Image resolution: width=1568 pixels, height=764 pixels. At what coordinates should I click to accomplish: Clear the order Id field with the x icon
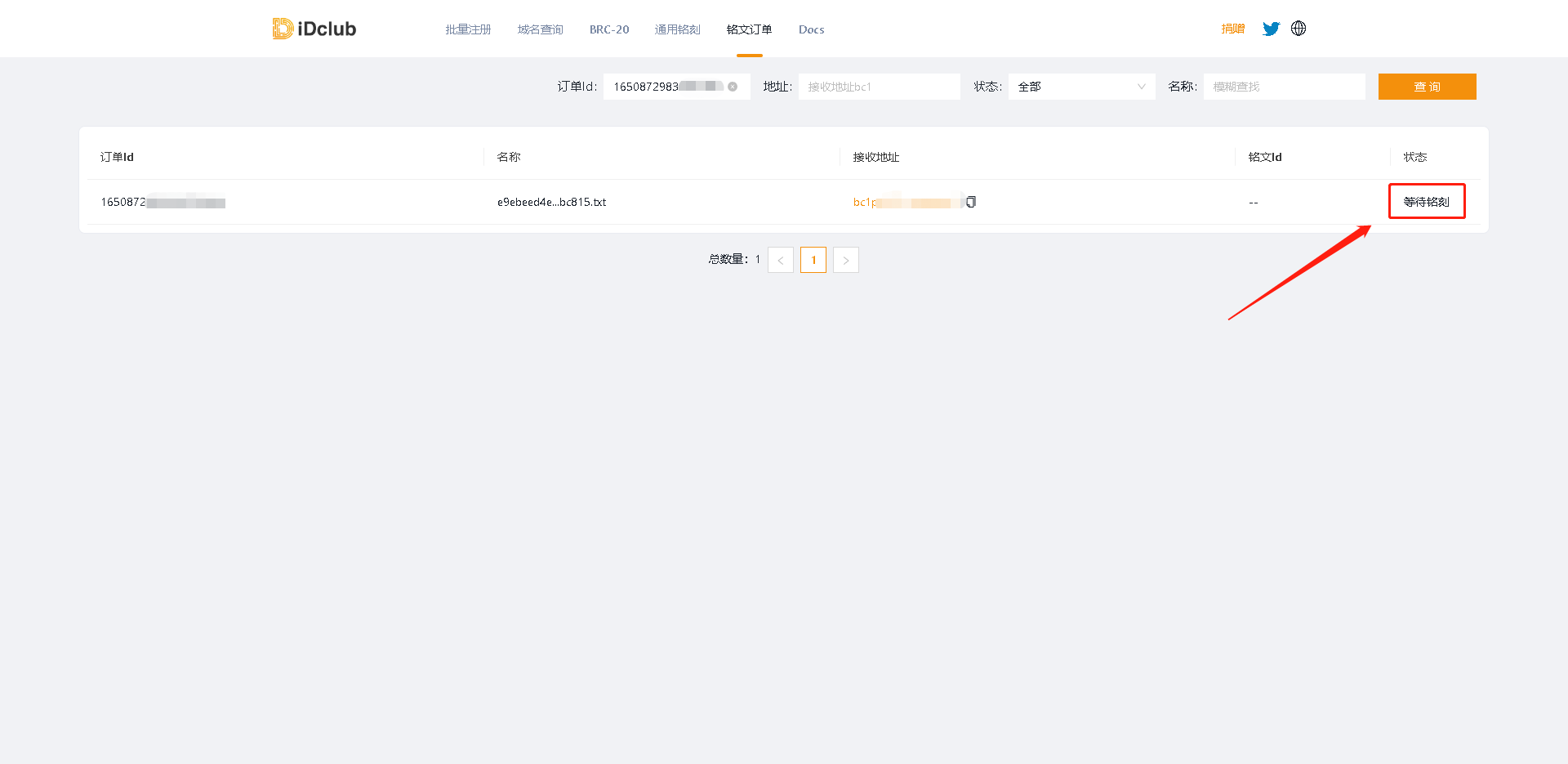(x=733, y=87)
